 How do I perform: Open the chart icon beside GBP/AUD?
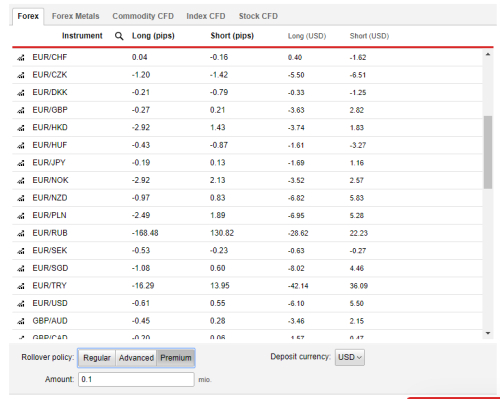(21, 321)
